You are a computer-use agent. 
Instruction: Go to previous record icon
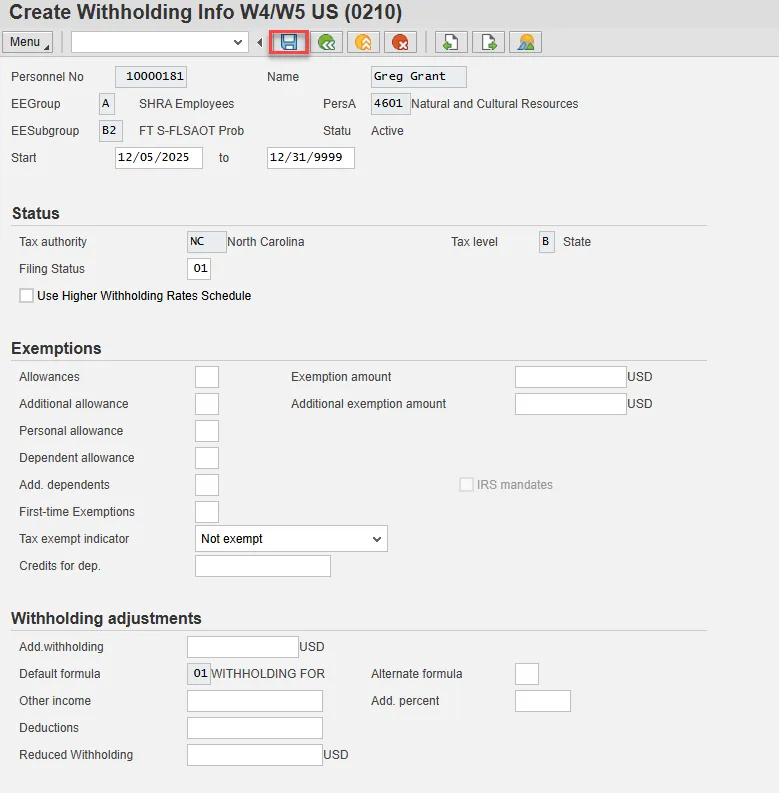(451, 42)
